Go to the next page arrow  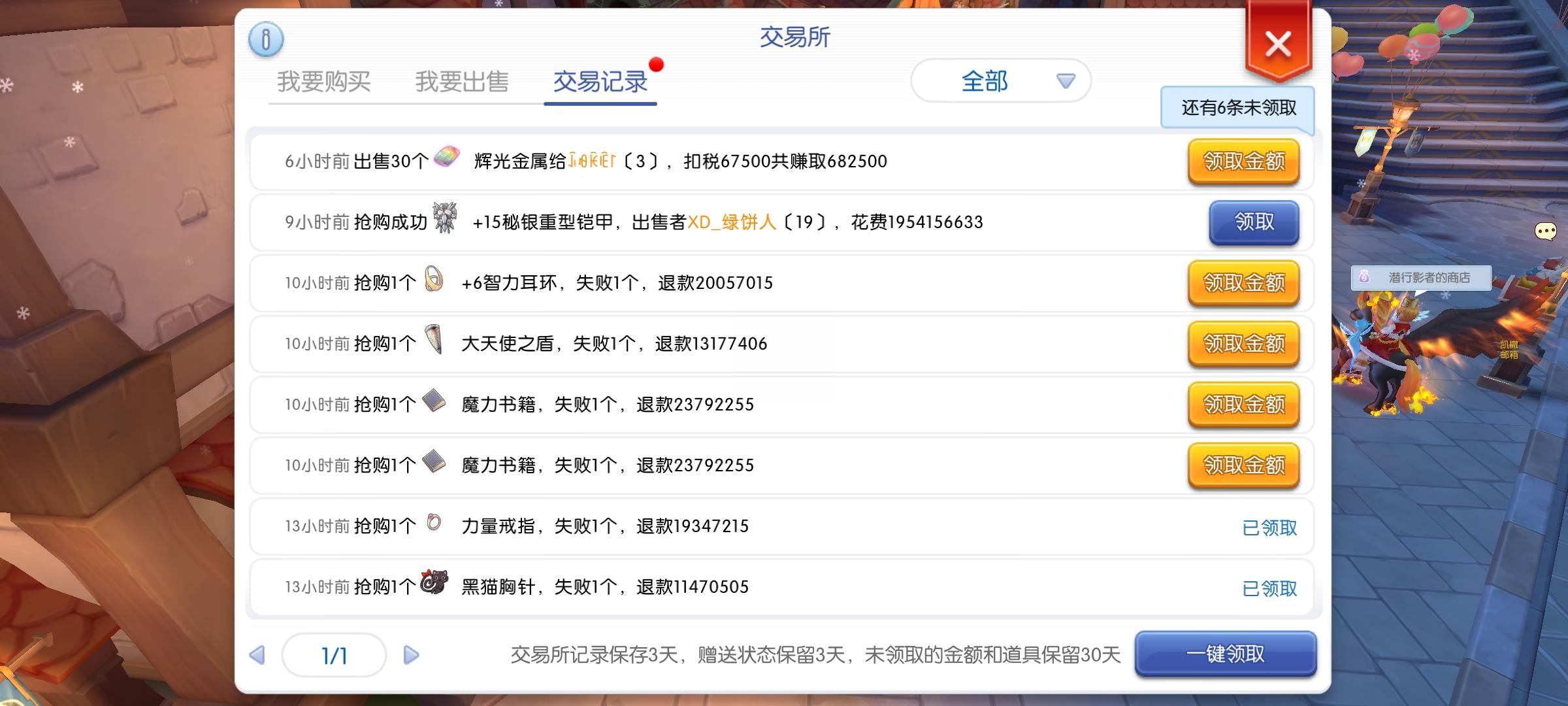click(411, 655)
